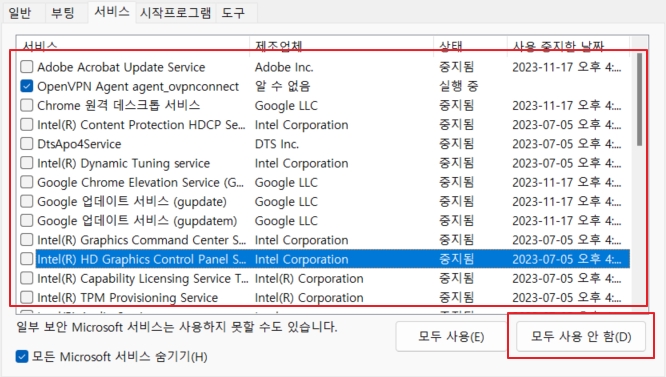Sort by the 제조업체 column header
666x377 pixels.
coord(341,45)
